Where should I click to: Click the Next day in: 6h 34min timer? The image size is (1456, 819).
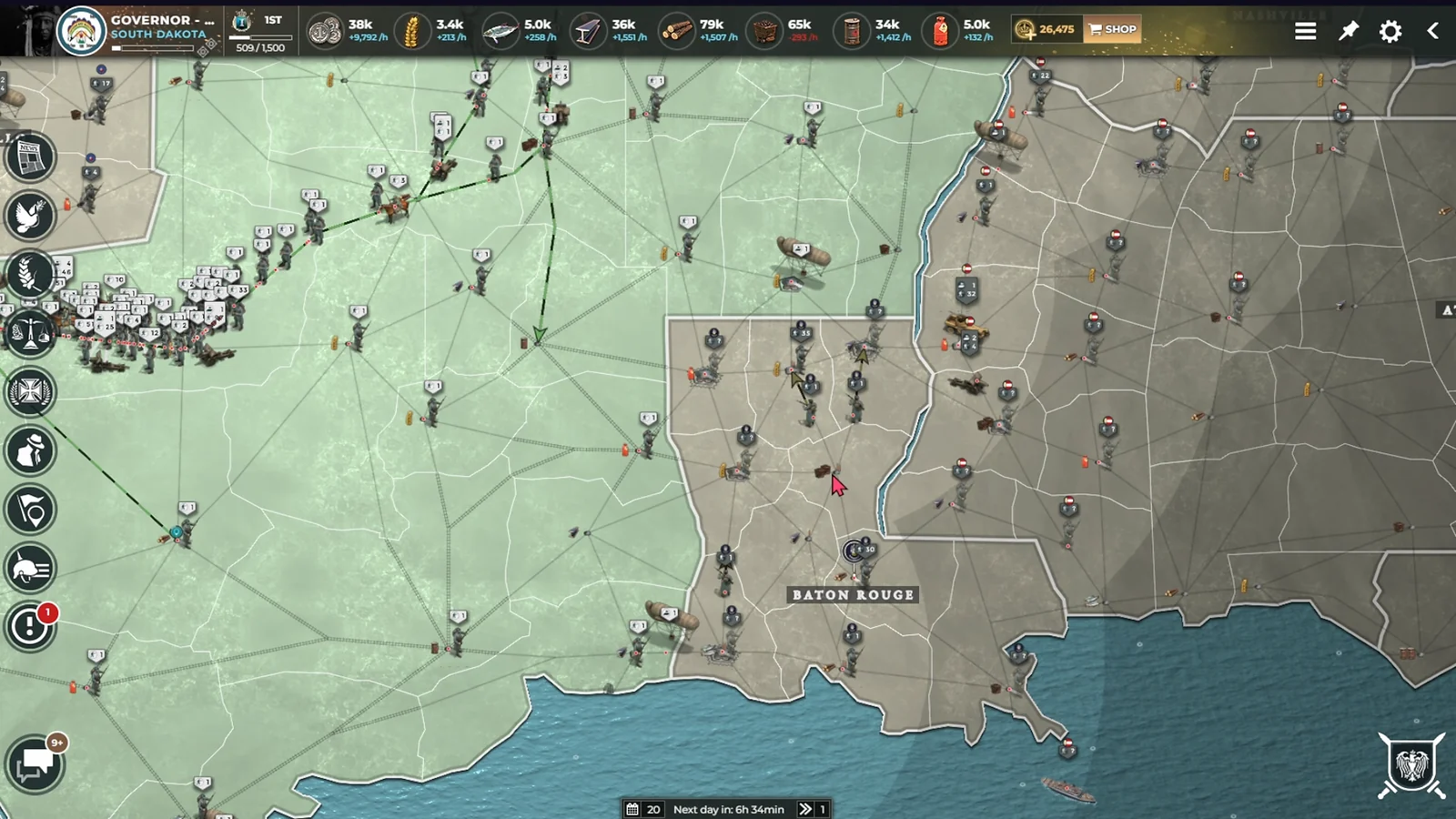(x=728, y=809)
